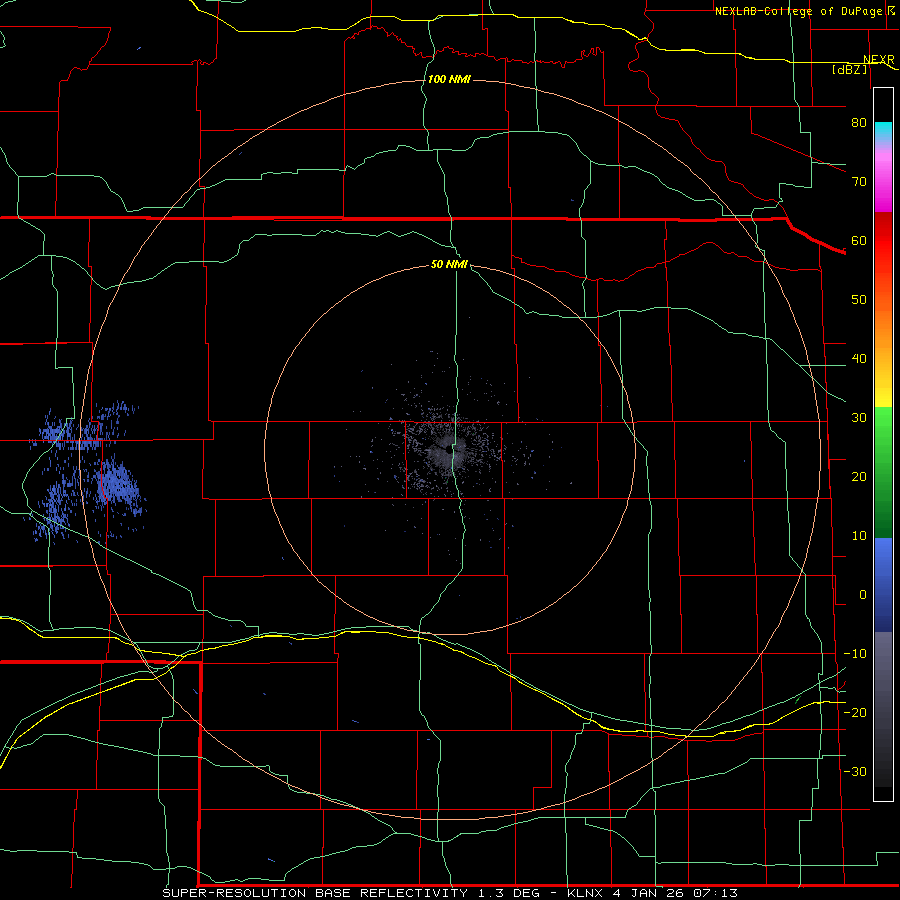Click the -10 value on the dBZ scale
The image size is (900, 900).
[855, 653]
